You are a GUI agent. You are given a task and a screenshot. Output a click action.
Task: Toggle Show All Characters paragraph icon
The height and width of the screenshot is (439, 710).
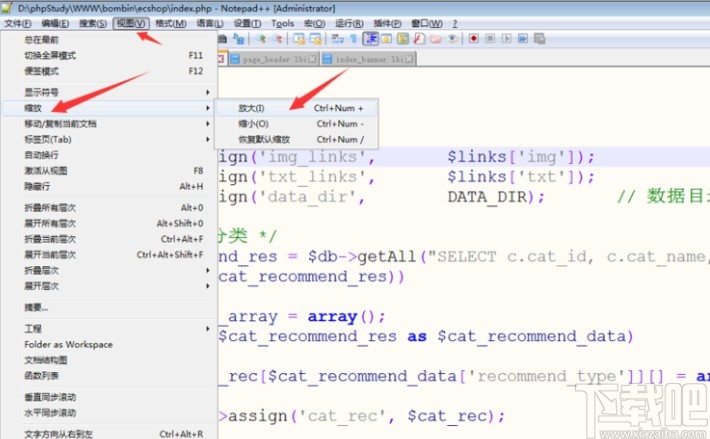point(354,38)
